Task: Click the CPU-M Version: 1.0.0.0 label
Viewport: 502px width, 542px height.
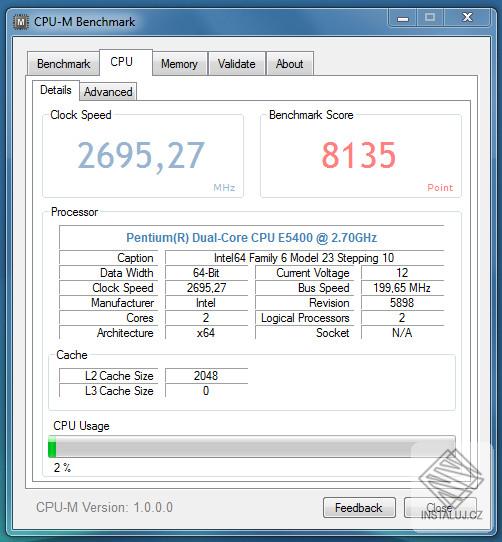Action: 104,507
